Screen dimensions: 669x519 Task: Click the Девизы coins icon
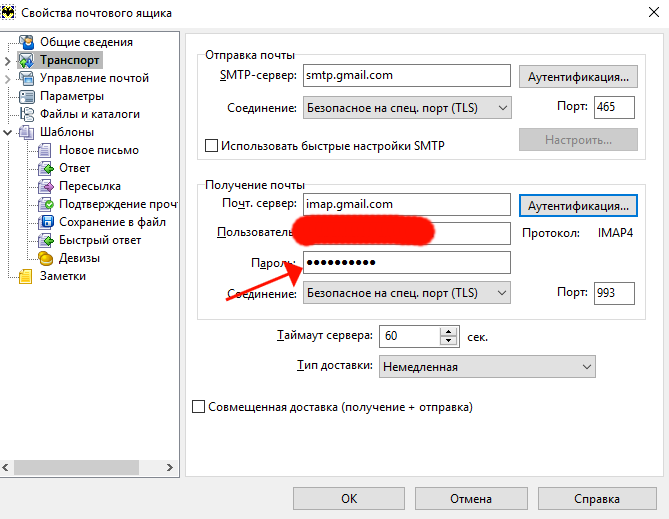tap(45, 258)
